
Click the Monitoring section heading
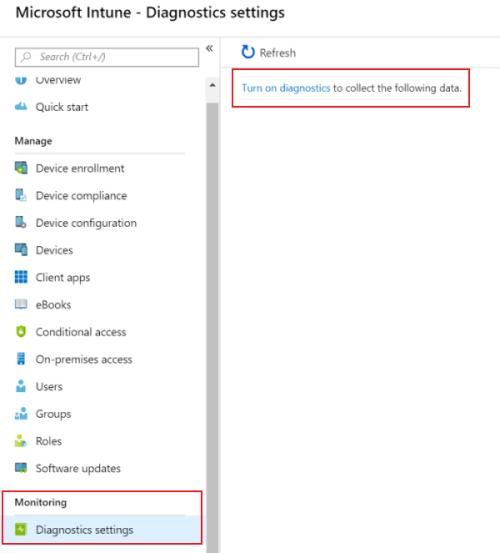(41, 502)
